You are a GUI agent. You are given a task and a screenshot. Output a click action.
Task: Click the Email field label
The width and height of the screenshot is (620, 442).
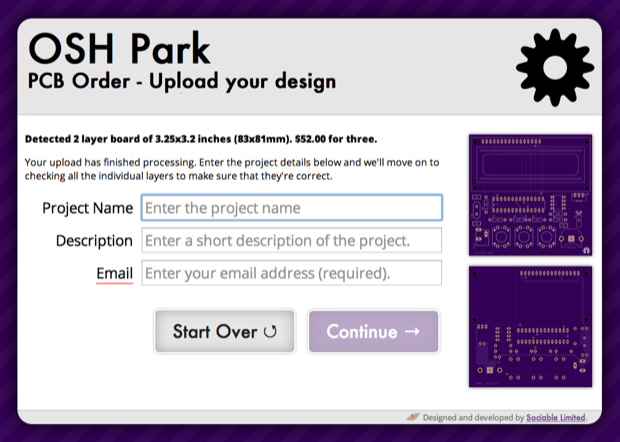tap(115, 273)
